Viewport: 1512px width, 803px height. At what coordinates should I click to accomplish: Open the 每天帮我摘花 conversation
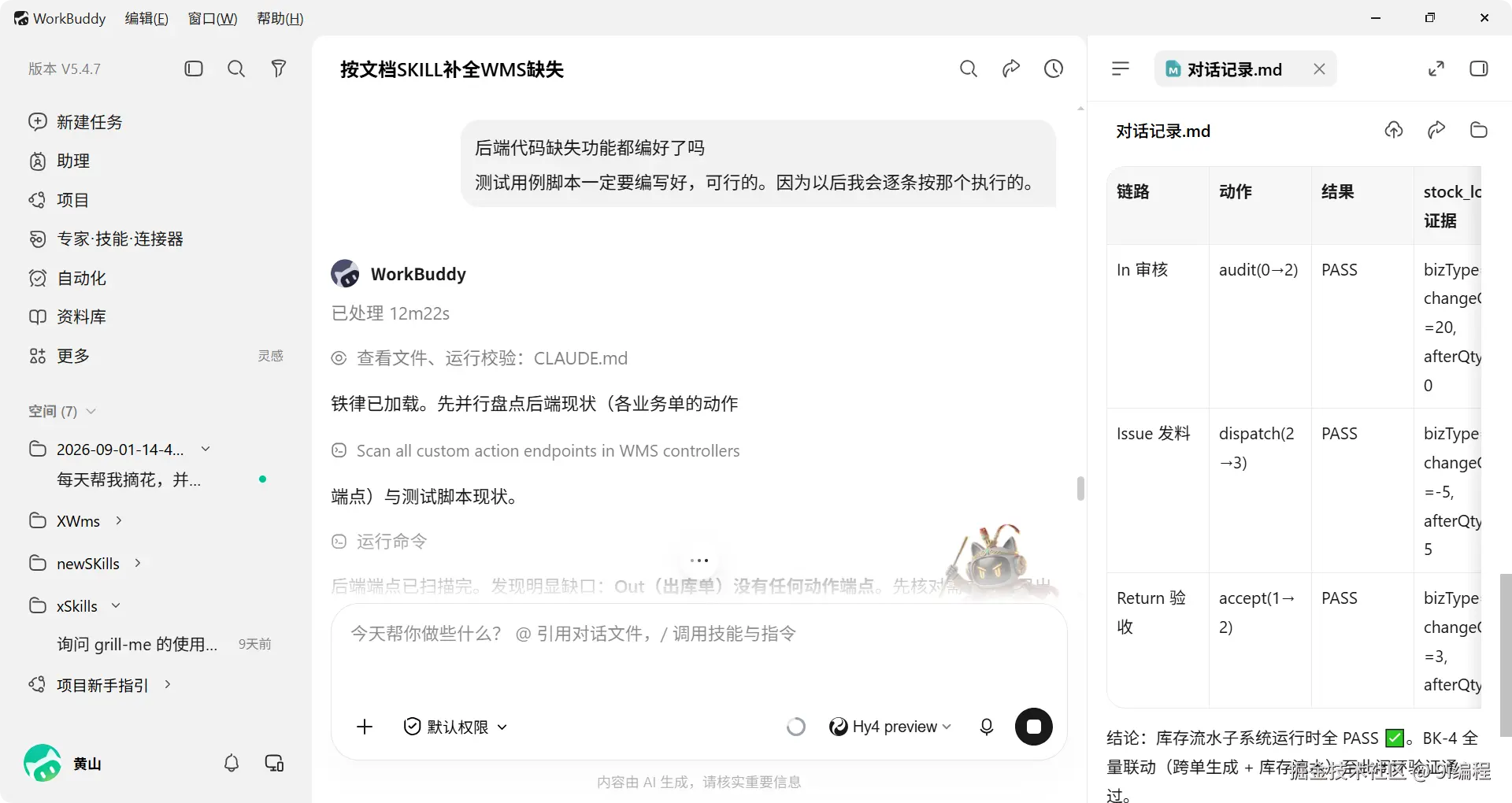coord(129,480)
